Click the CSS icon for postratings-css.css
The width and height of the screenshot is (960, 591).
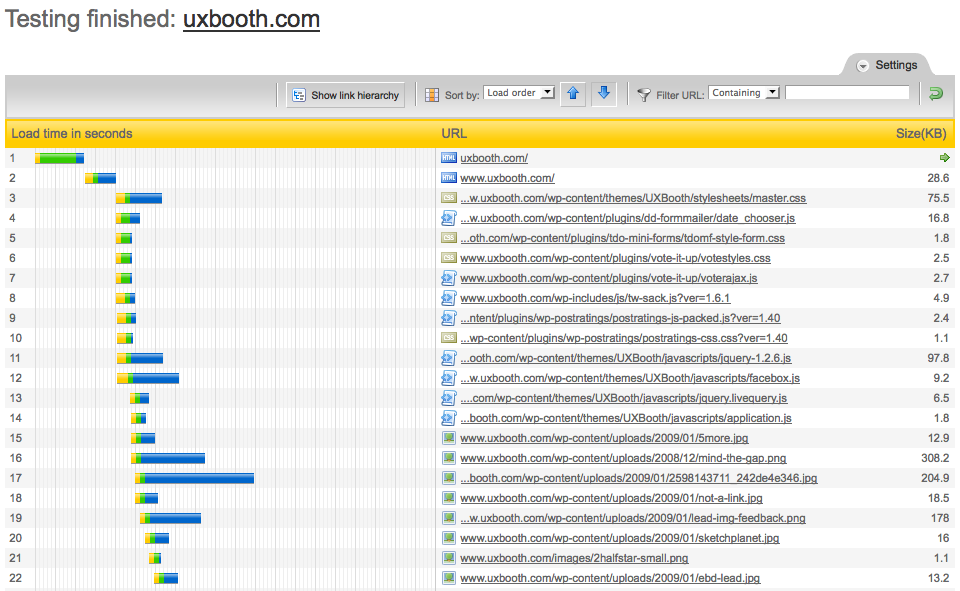tap(449, 338)
